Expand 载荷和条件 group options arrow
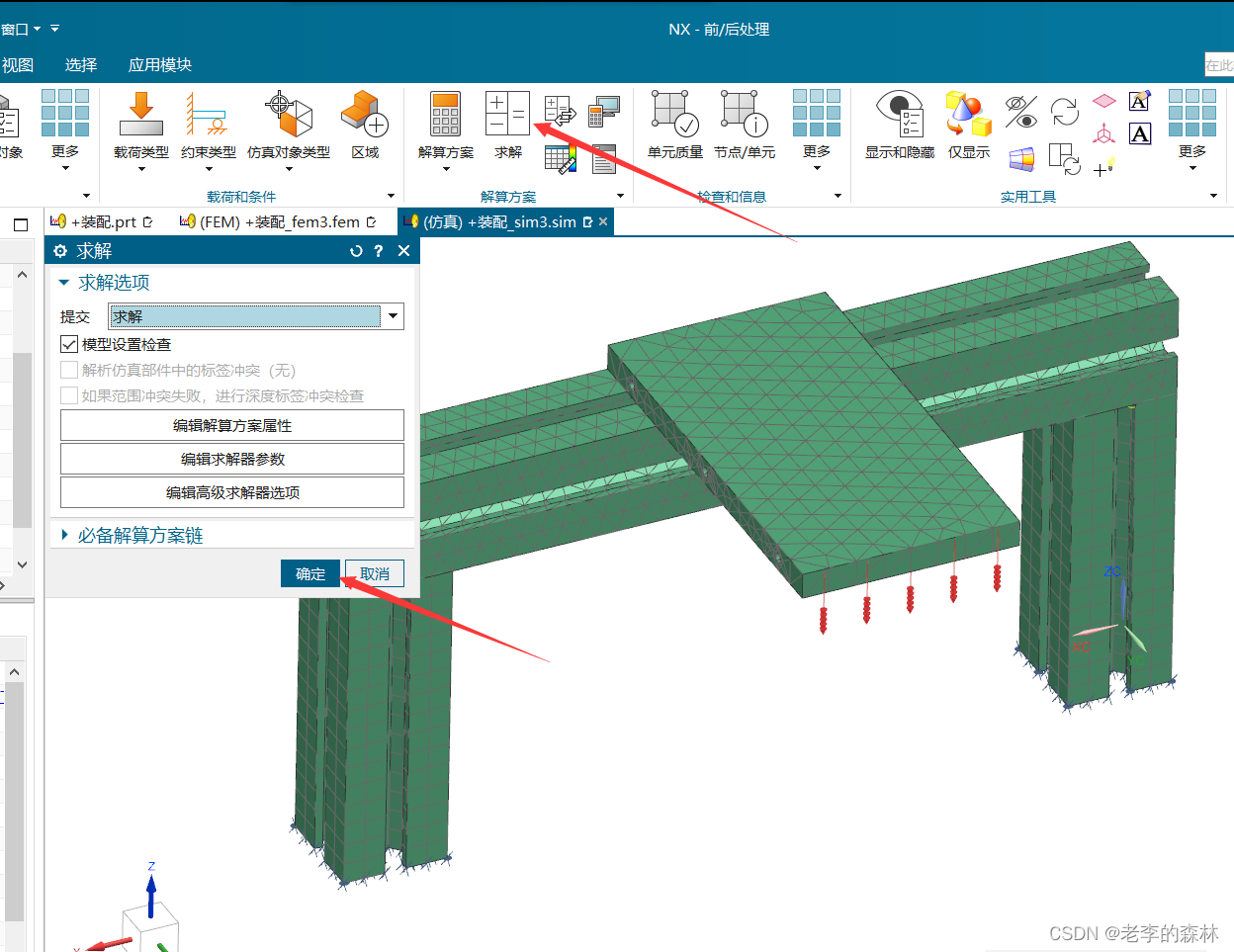1234x952 pixels. click(392, 196)
